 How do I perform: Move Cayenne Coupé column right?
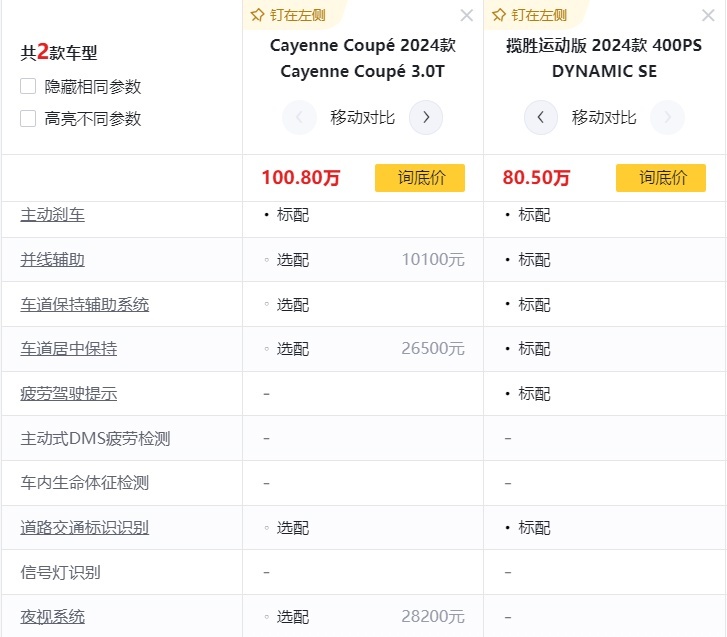(426, 117)
